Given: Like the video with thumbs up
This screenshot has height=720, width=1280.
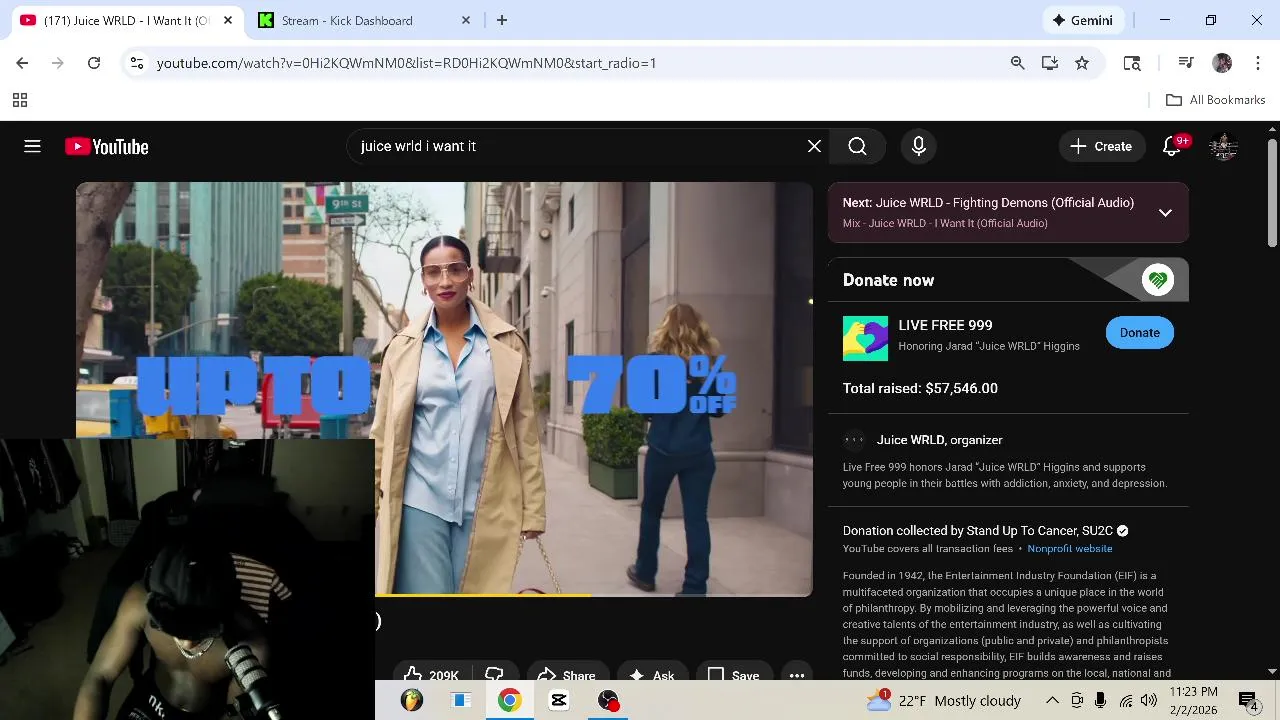Looking at the screenshot, I should (x=430, y=676).
